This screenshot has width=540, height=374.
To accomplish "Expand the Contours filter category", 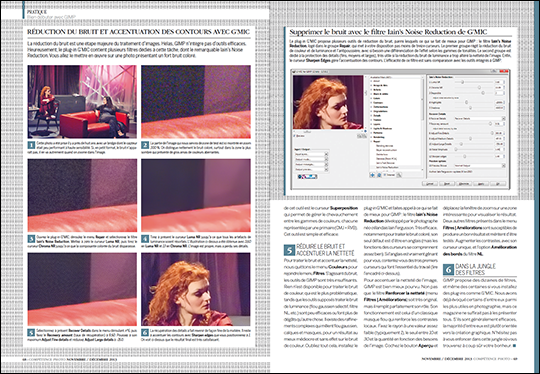I will click(x=371, y=103).
